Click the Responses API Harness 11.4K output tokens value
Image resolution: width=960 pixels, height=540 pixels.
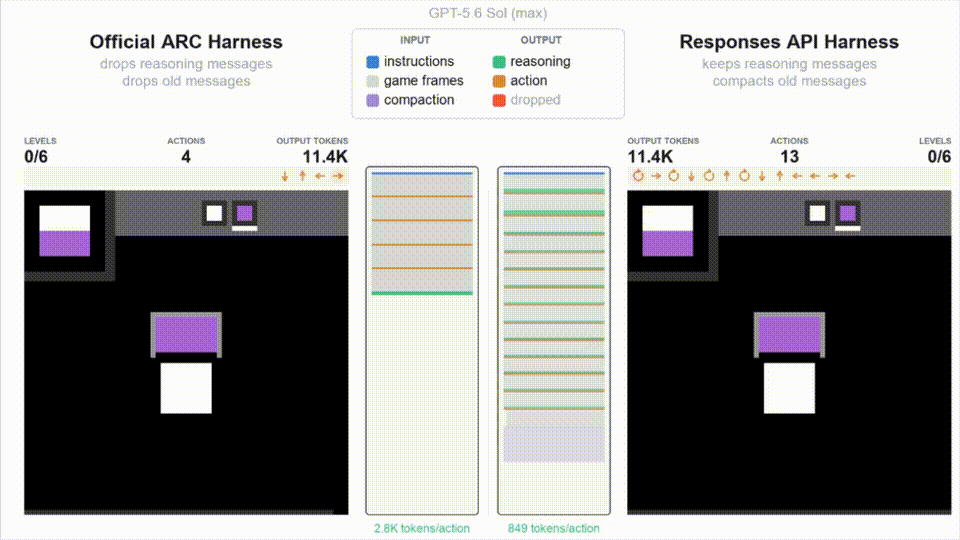(650, 157)
